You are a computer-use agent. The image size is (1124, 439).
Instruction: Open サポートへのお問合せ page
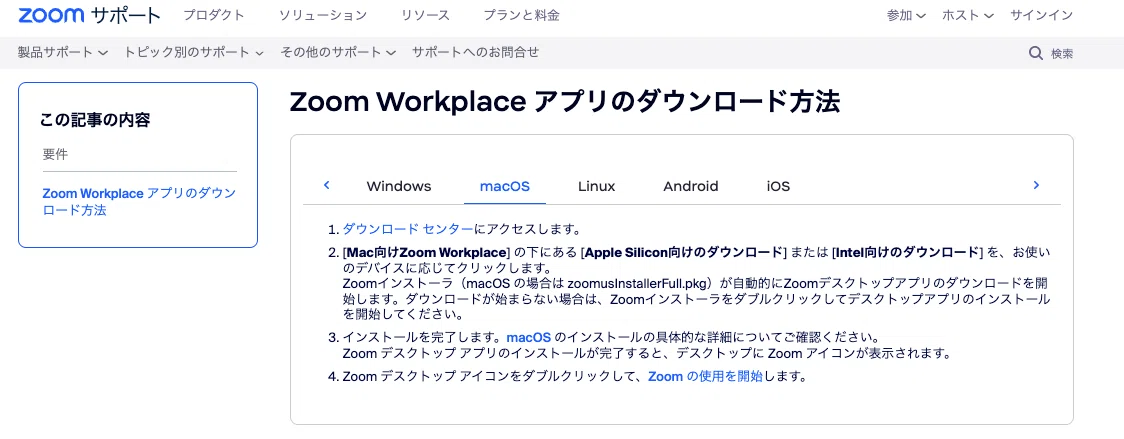tap(475, 52)
